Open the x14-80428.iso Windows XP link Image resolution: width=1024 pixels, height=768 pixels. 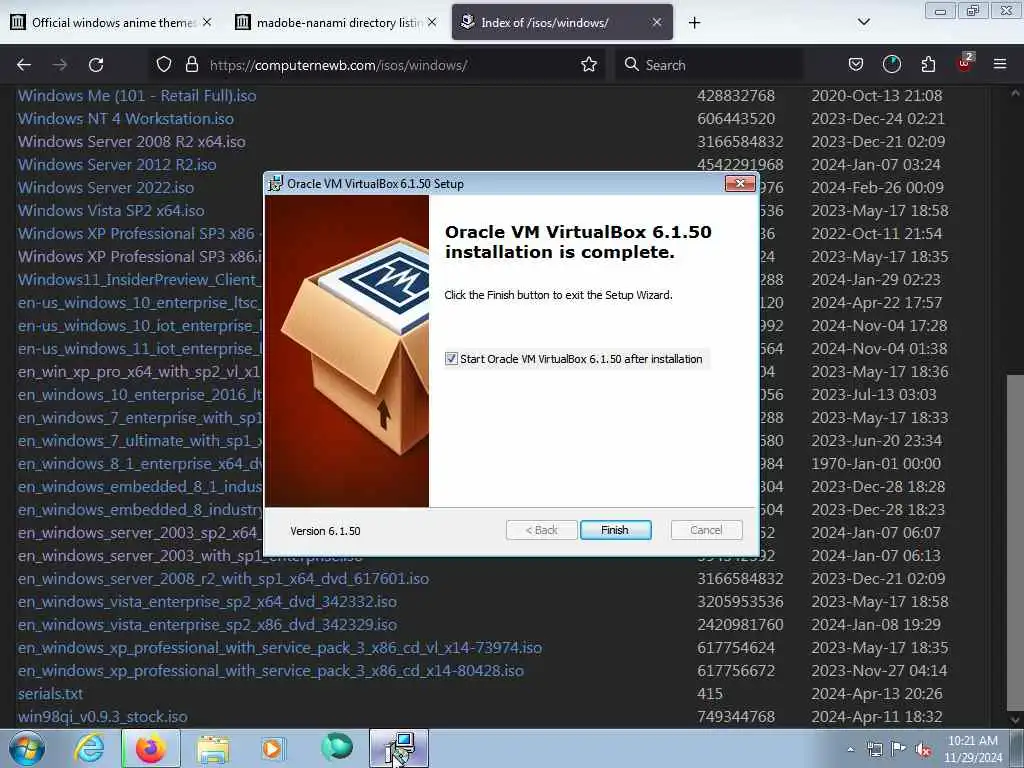270,671
